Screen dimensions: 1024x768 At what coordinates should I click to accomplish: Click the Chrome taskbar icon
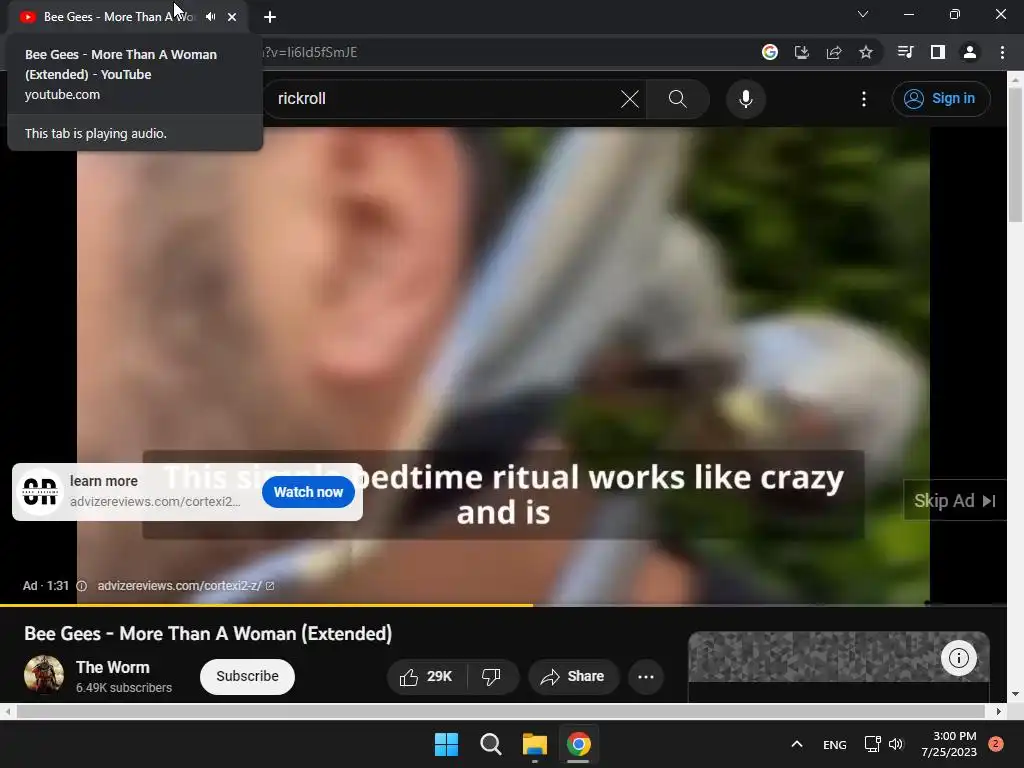tap(579, 744)
